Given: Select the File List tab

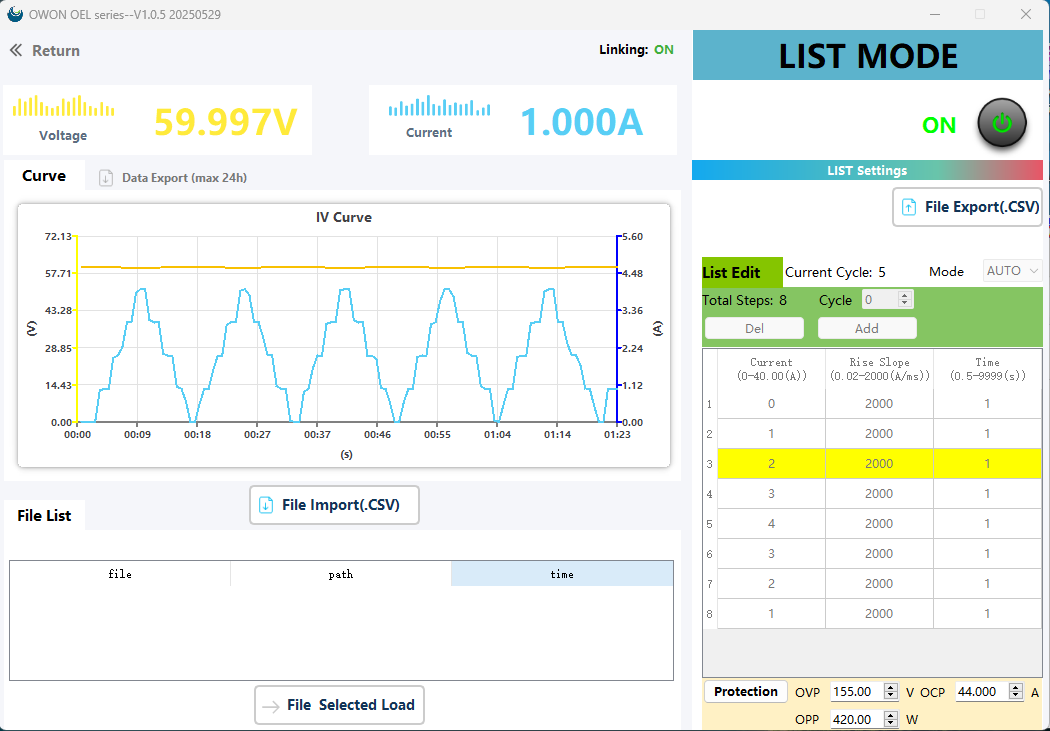Looking at the screenshot, I should click(x=45, y=516).
